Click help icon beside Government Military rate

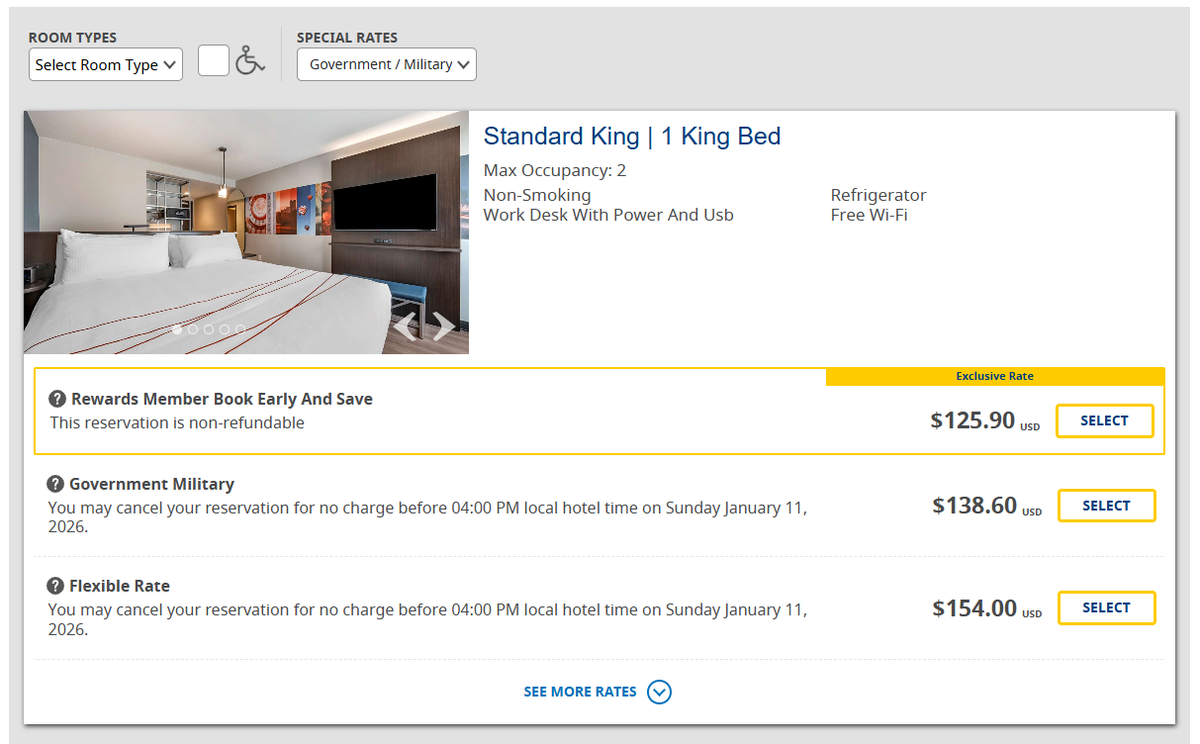click(x=55, y=484)
